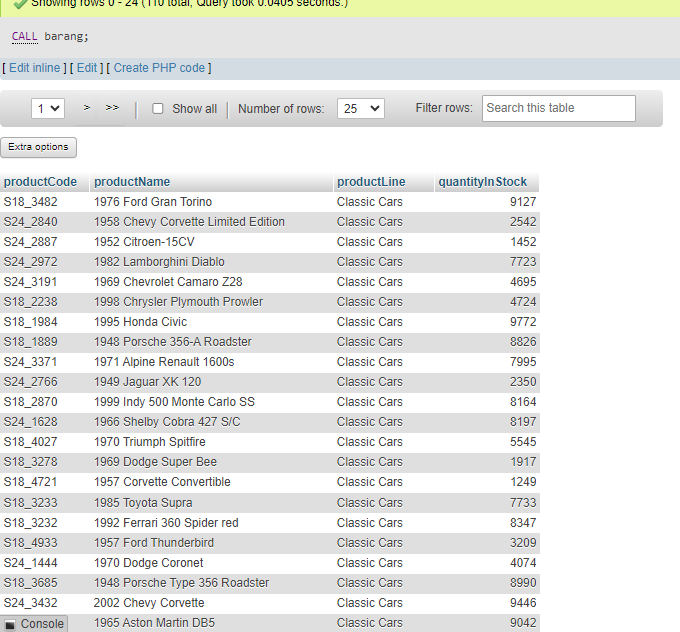Click the Edit inline link
This screenshot has width=680, height=632.
tap(35, 68)
